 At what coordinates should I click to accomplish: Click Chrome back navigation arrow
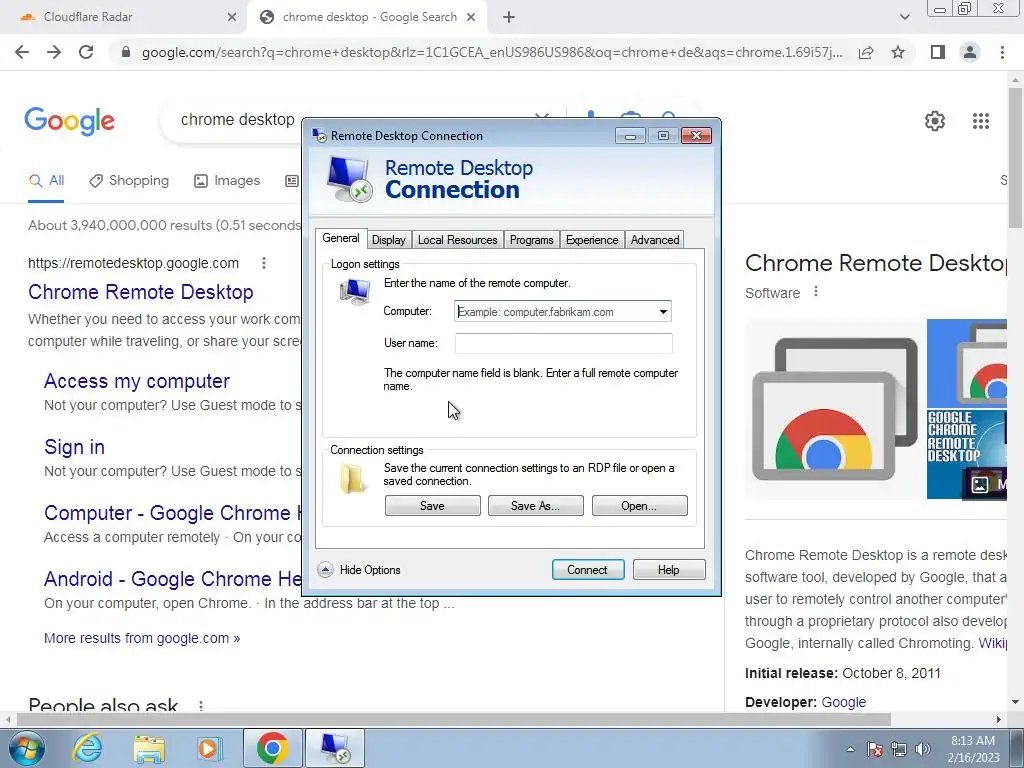pos(22,52)
